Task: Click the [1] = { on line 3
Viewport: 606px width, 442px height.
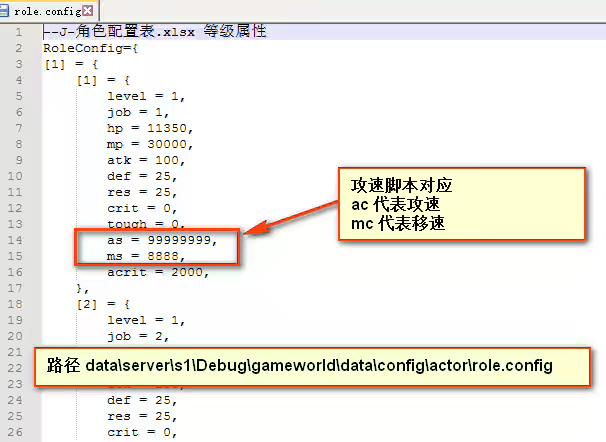Action: point(71,64)
